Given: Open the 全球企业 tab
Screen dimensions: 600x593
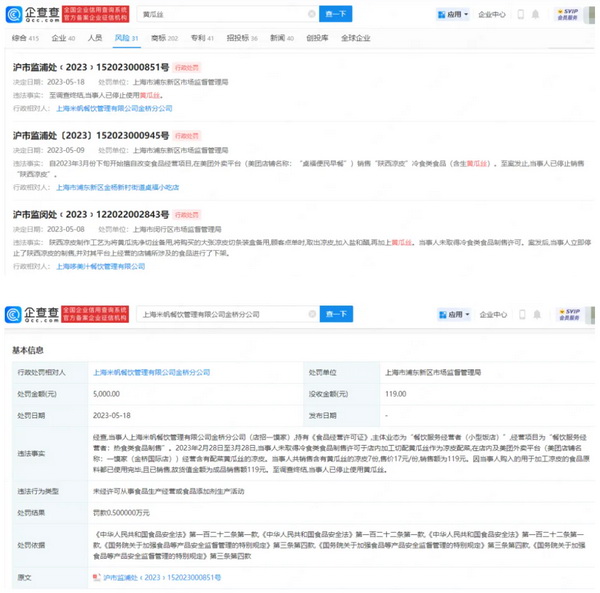Looking at the screenshot, I should [x=355, y=38].
